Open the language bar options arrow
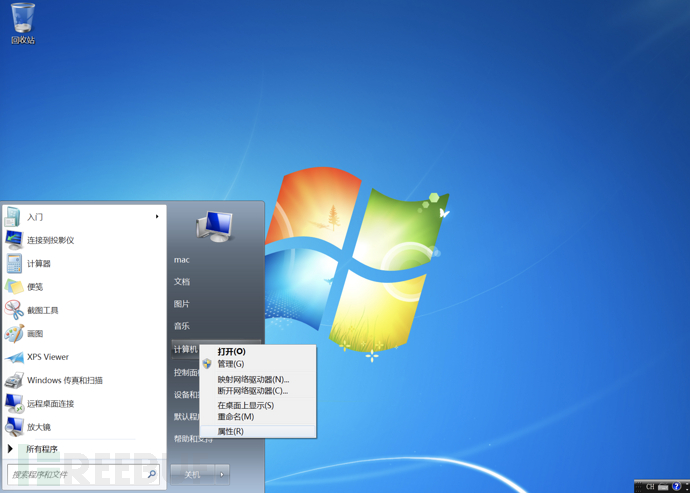 pyautogui.click(x=685, y=488)
